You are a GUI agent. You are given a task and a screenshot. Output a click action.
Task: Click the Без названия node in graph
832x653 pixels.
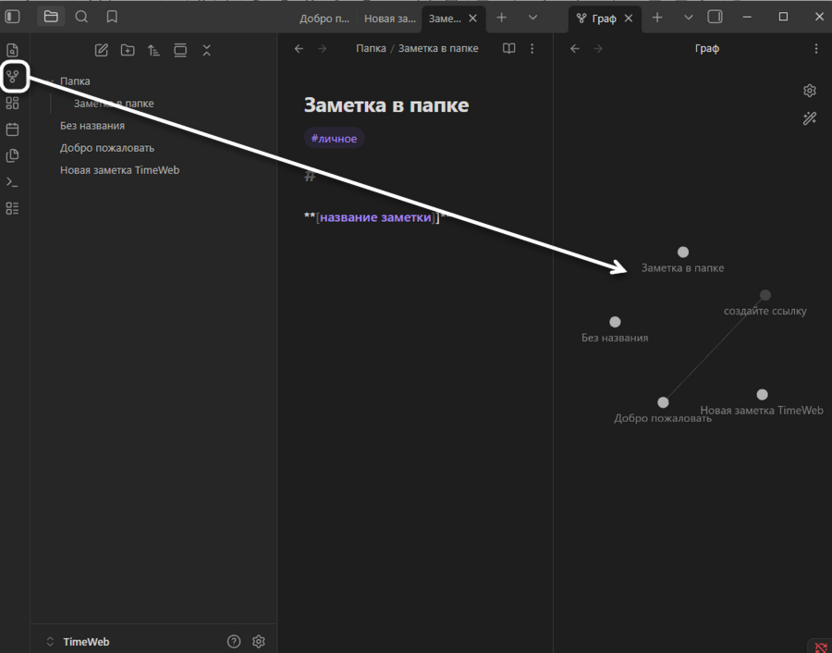(x=615, y=322)
